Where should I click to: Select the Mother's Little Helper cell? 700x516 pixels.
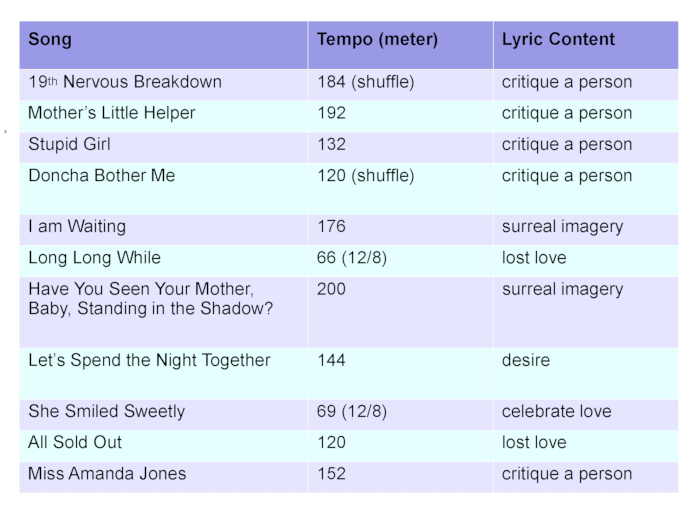[x=163, y=116]
